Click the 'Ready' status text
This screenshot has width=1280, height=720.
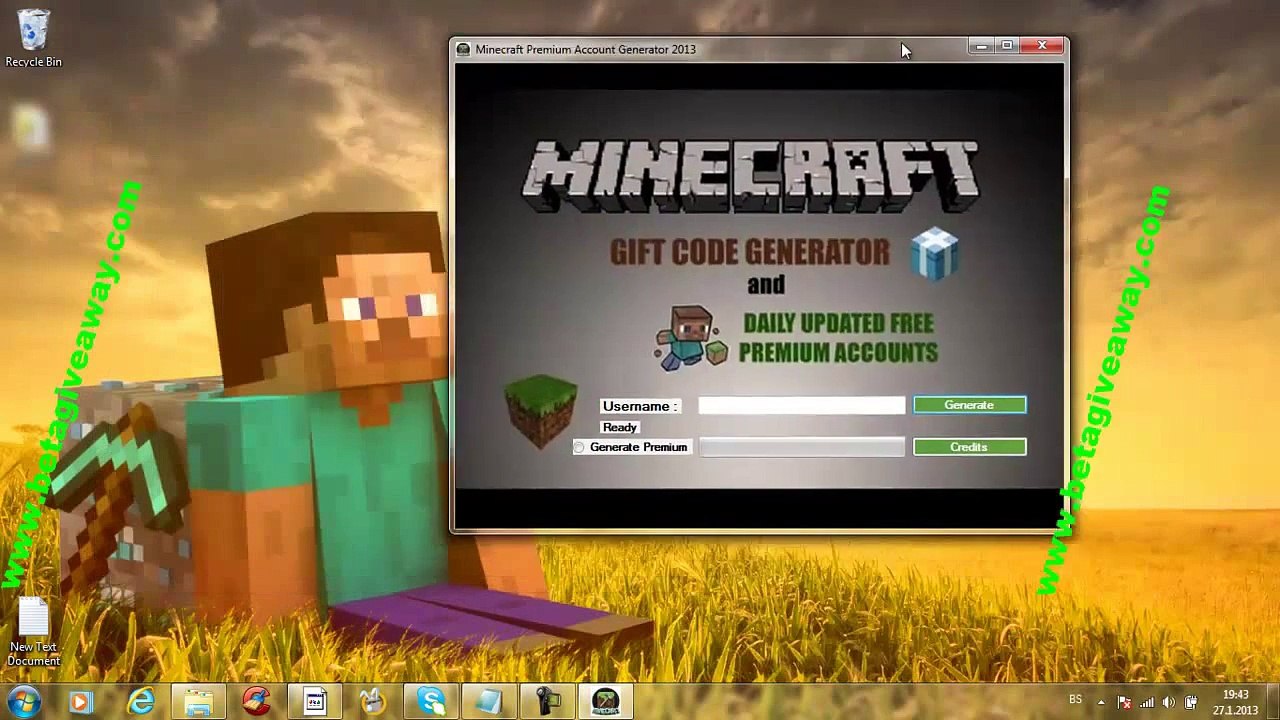tap(620, 427)
